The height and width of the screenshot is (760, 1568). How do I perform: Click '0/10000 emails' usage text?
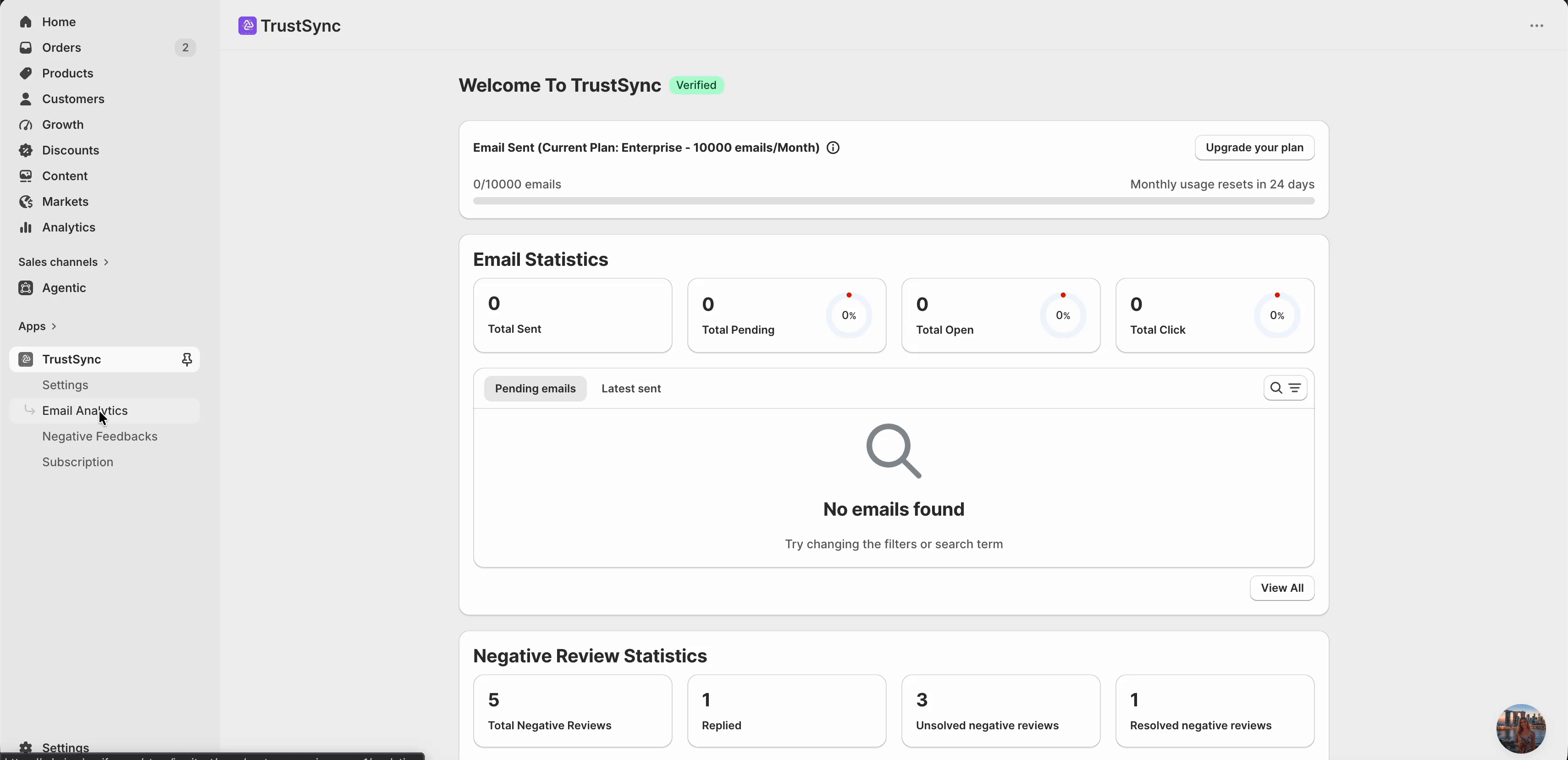tap(517, 184)
